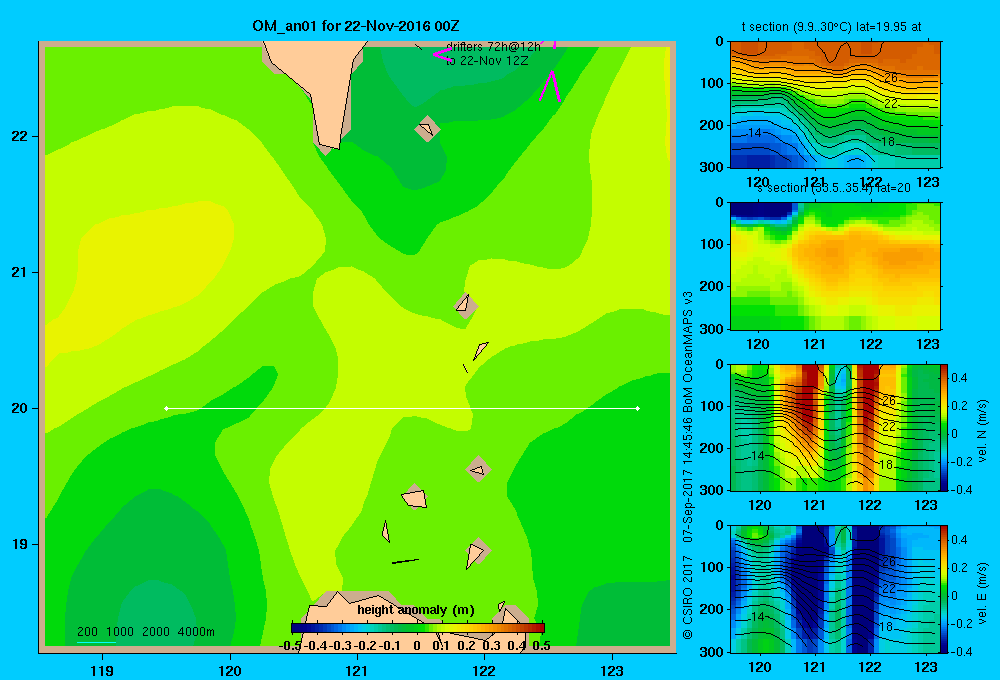Click the 'height anomaly (m)' label
The width and height of the screenshot is (1000, 680).
click(x=416, y=610)
